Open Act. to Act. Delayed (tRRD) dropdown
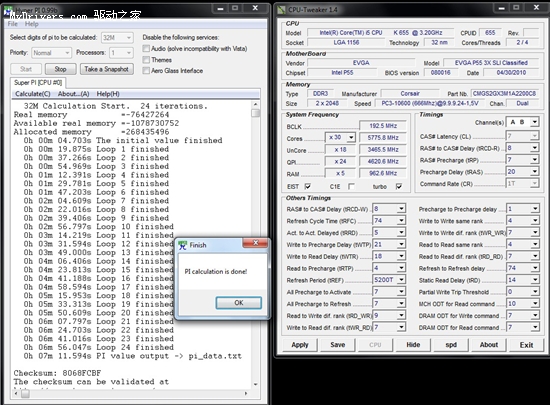The width and height of the screenshot is (550, 405). tap(401, 232)
